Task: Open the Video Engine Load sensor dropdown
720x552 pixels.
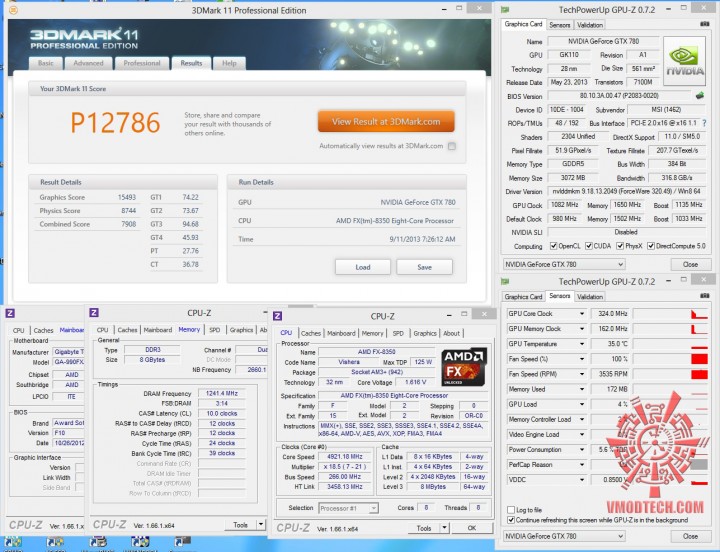Action: point(582,434)
